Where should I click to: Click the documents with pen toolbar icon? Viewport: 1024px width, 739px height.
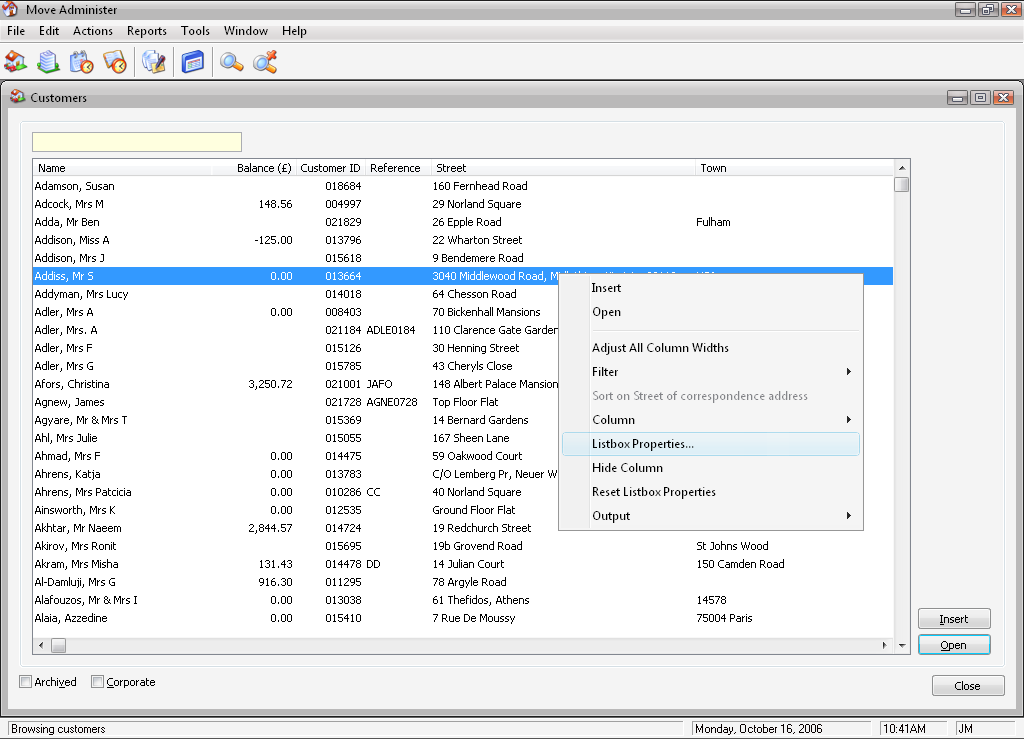click(x=154, y=62)
